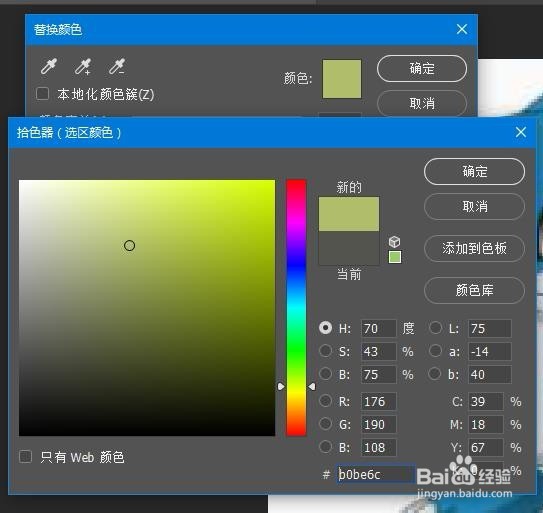Enable the 本地化颜色簇(Z) checkbox
543x513 pixels.
tap(43, 94)
